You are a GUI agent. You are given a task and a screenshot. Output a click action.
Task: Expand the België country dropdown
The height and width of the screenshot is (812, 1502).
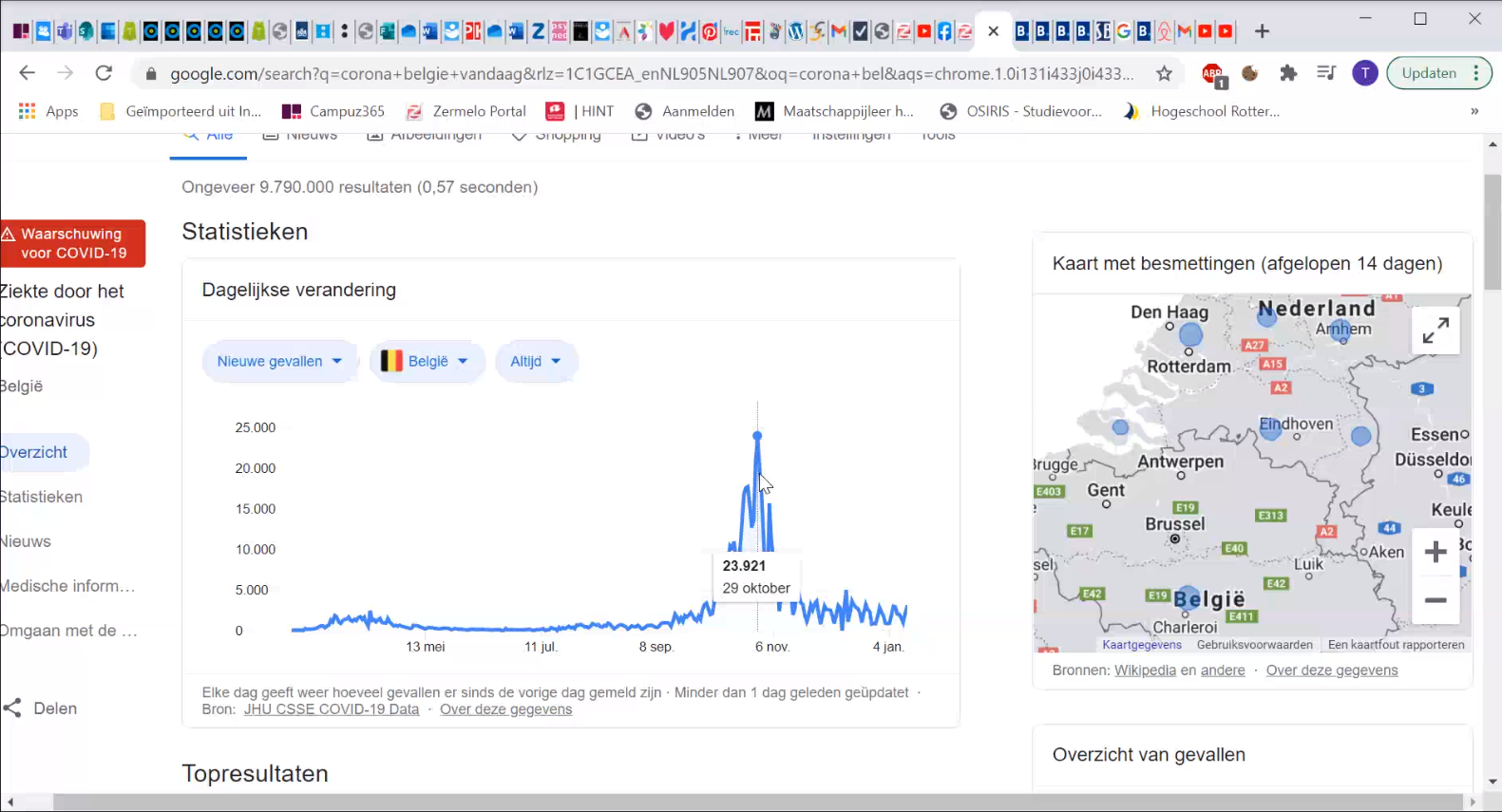[426, 362]
